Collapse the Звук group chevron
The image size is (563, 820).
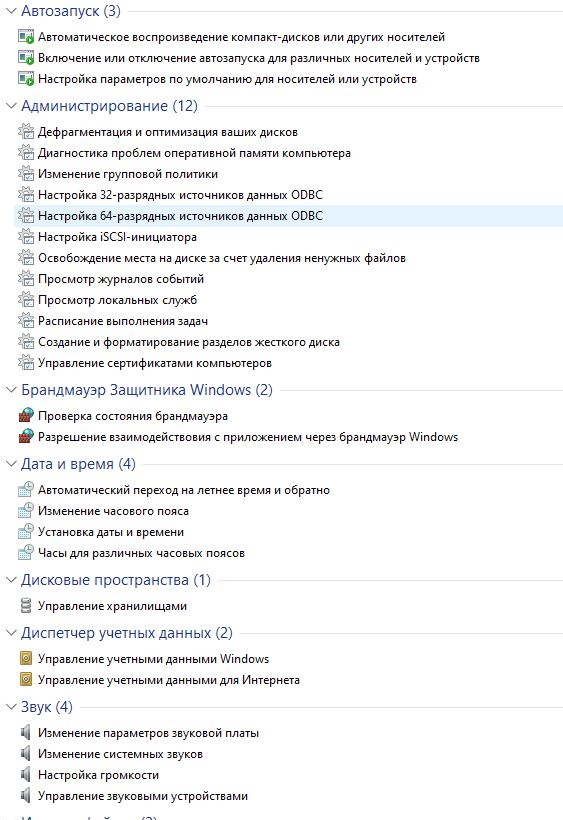pos(11,707)
